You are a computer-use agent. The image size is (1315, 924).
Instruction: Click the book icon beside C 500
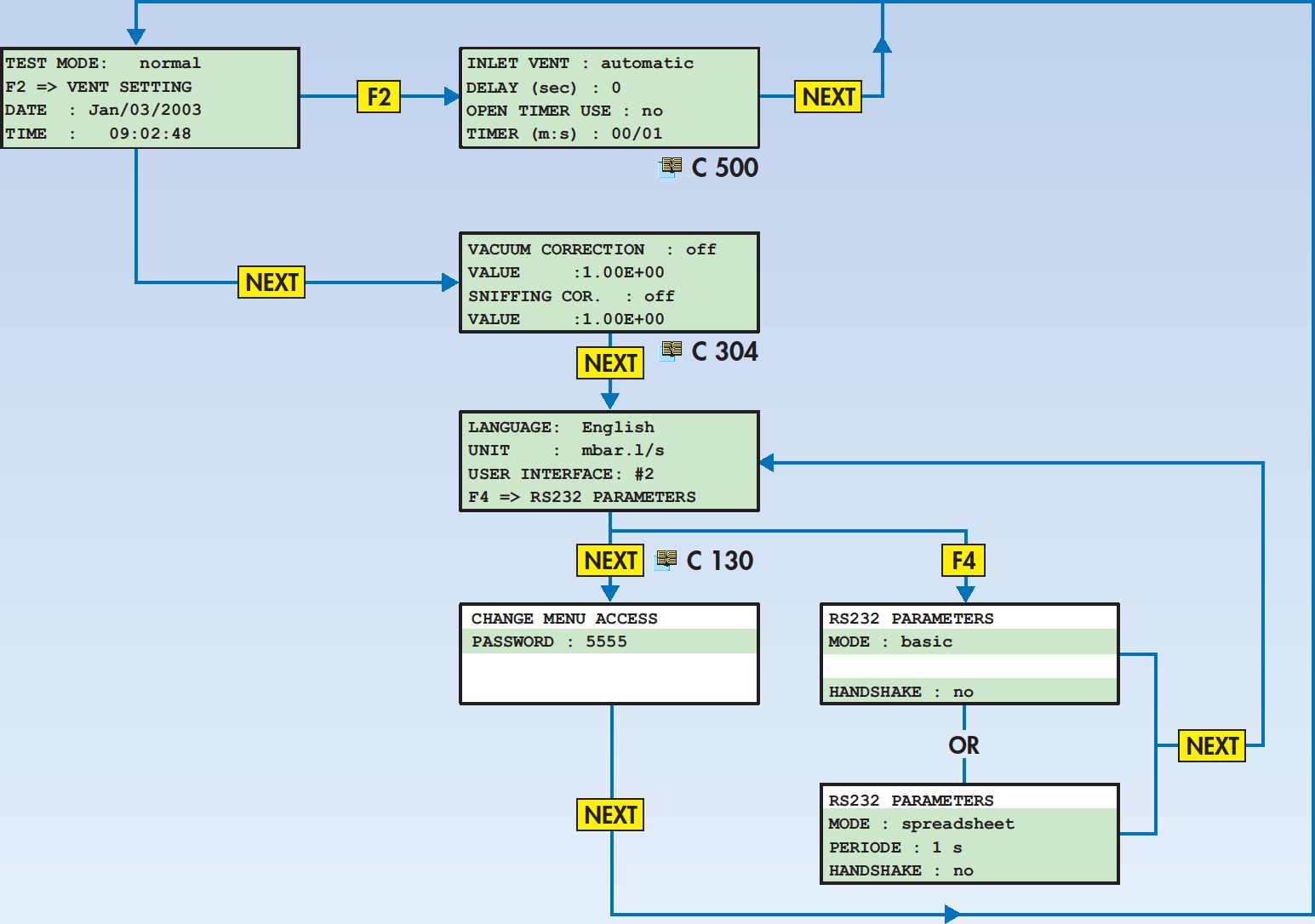671,167
